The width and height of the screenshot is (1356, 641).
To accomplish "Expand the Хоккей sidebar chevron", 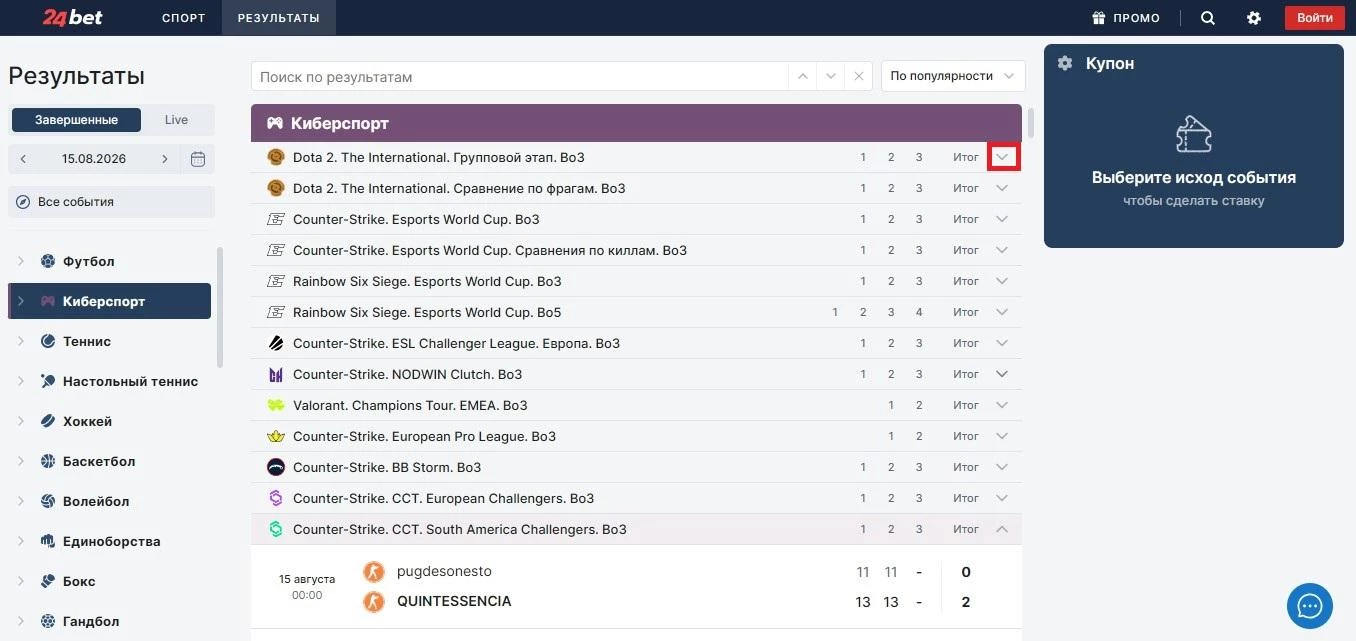I will pyautogui.click(x=21, y=421).
